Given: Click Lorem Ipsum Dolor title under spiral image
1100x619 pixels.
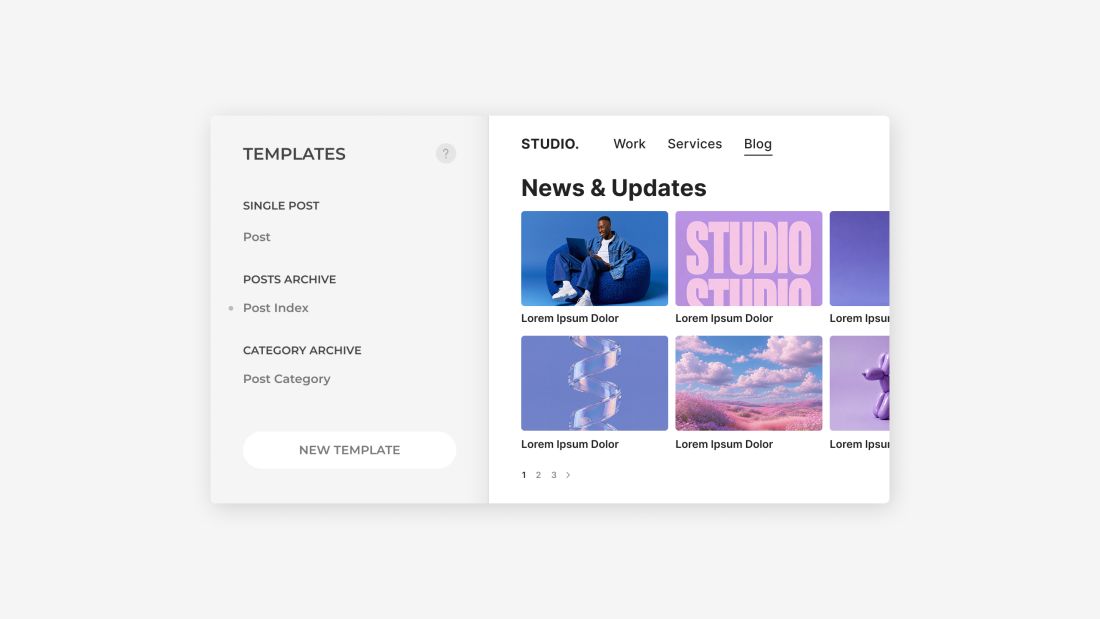Looking at the screenshot, I should pyautogui.click(x=570, y=444).
